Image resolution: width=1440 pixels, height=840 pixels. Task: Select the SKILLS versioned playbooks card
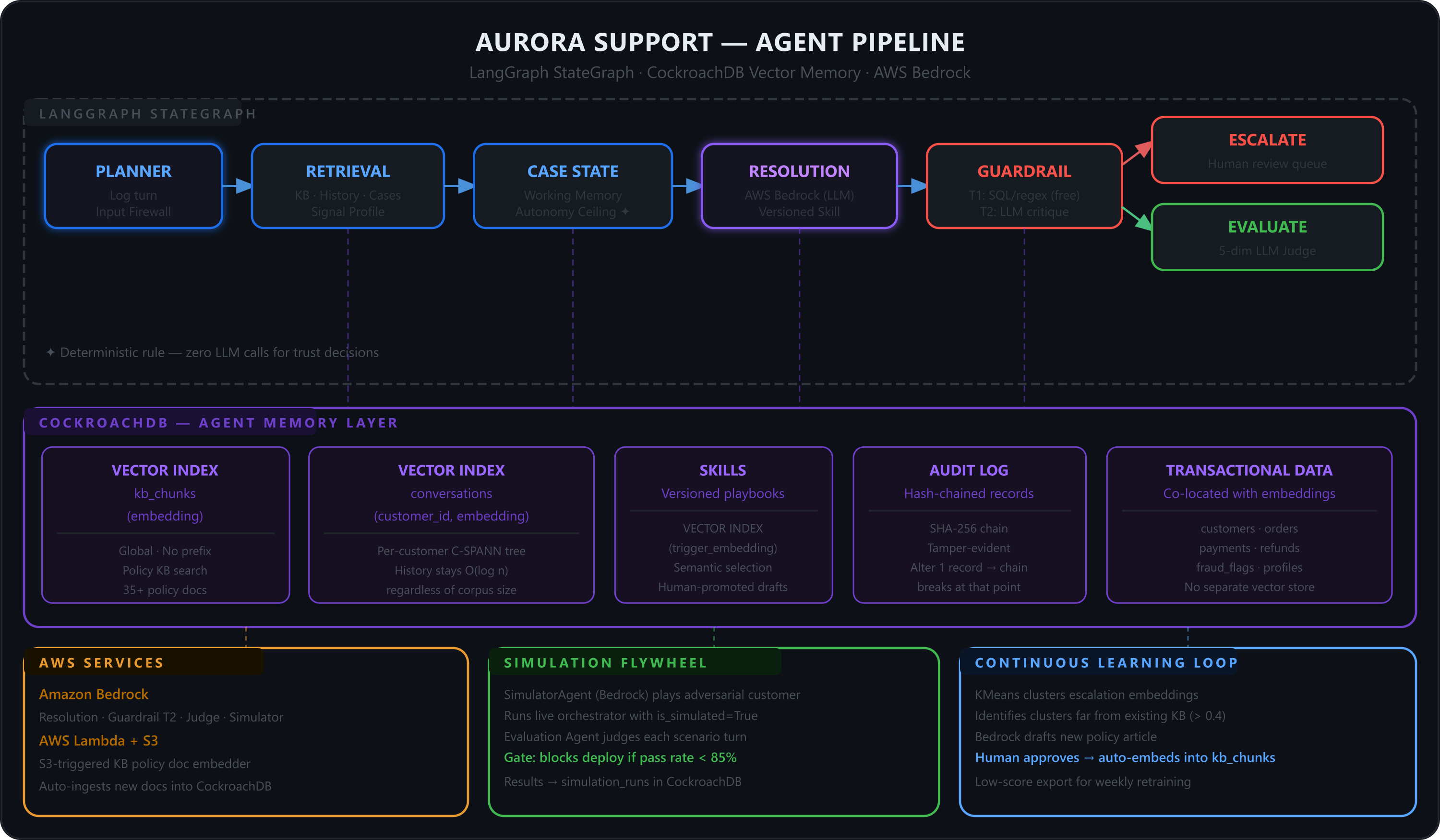click(723, 525)
